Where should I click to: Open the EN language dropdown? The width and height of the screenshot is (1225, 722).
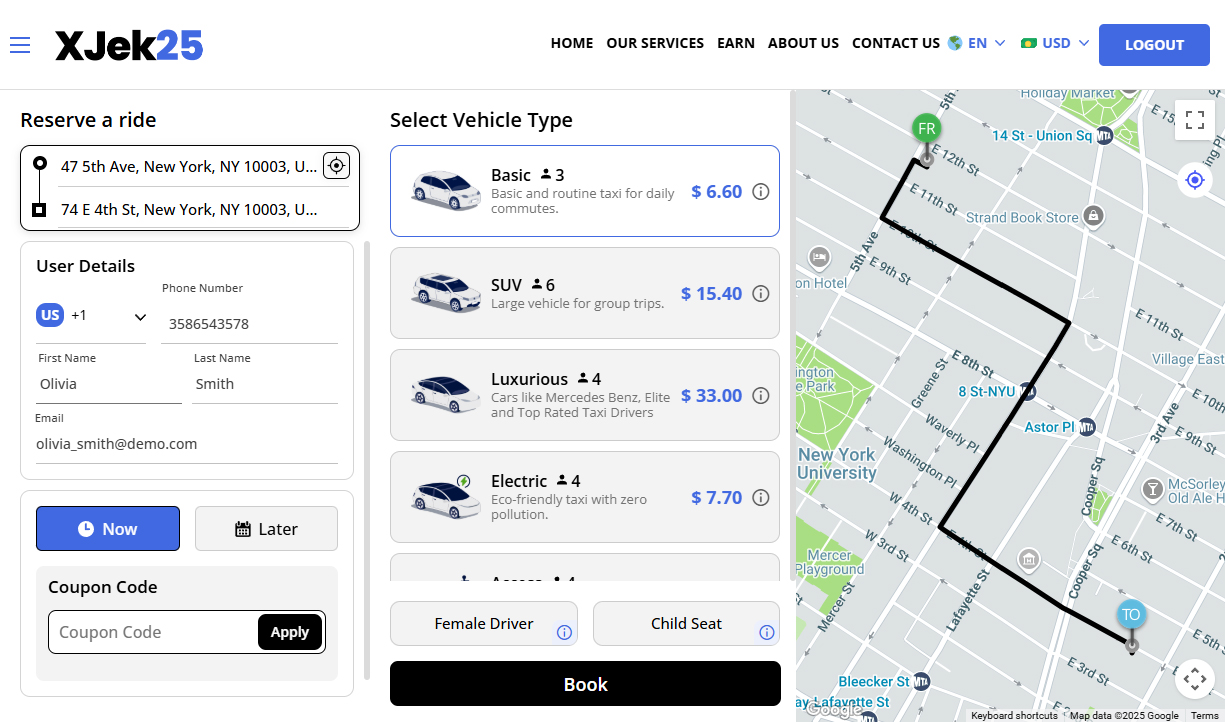(978, 43)
